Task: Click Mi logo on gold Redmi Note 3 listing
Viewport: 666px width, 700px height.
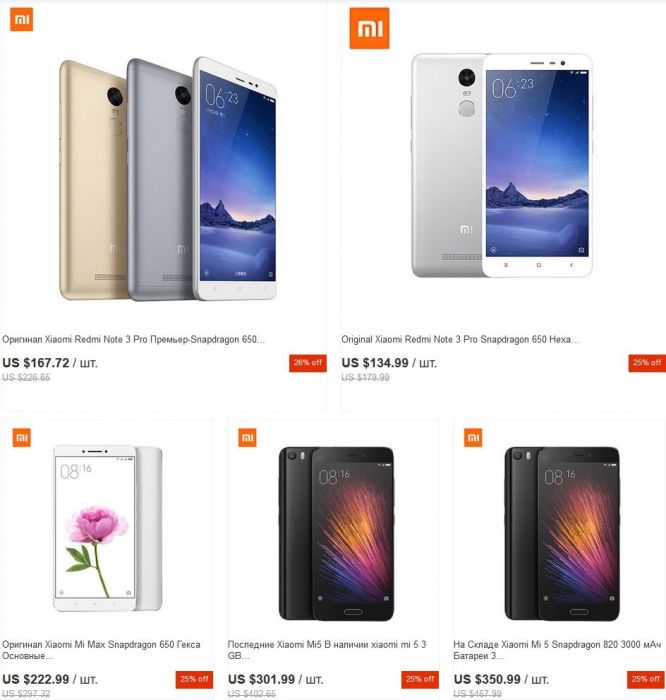Action: [x=21, y=20]
